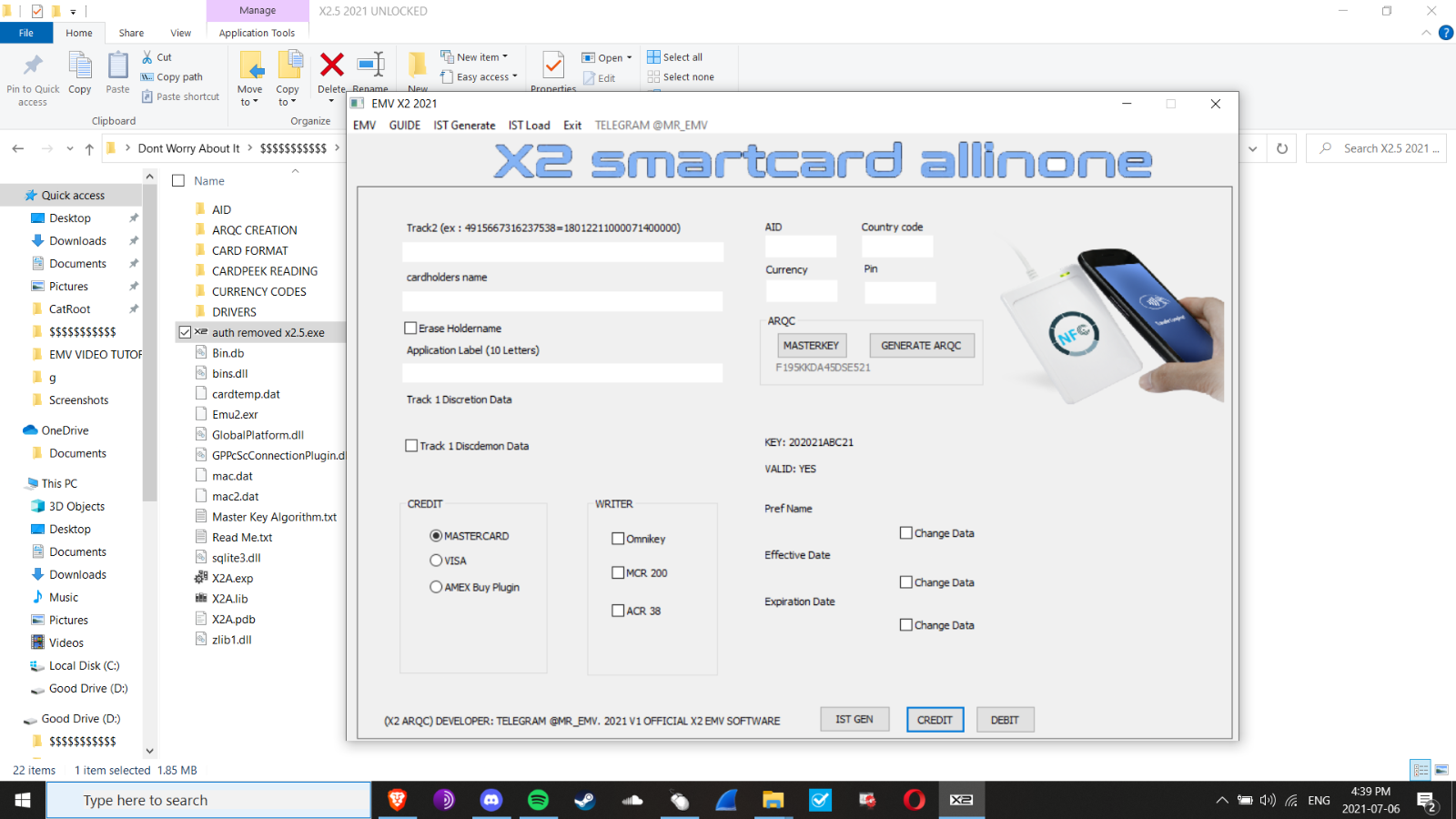Viewport: 1456px width, 819px height.
Task: Check the ACR 38 writer checkbox
Action: tap(618, 611)
